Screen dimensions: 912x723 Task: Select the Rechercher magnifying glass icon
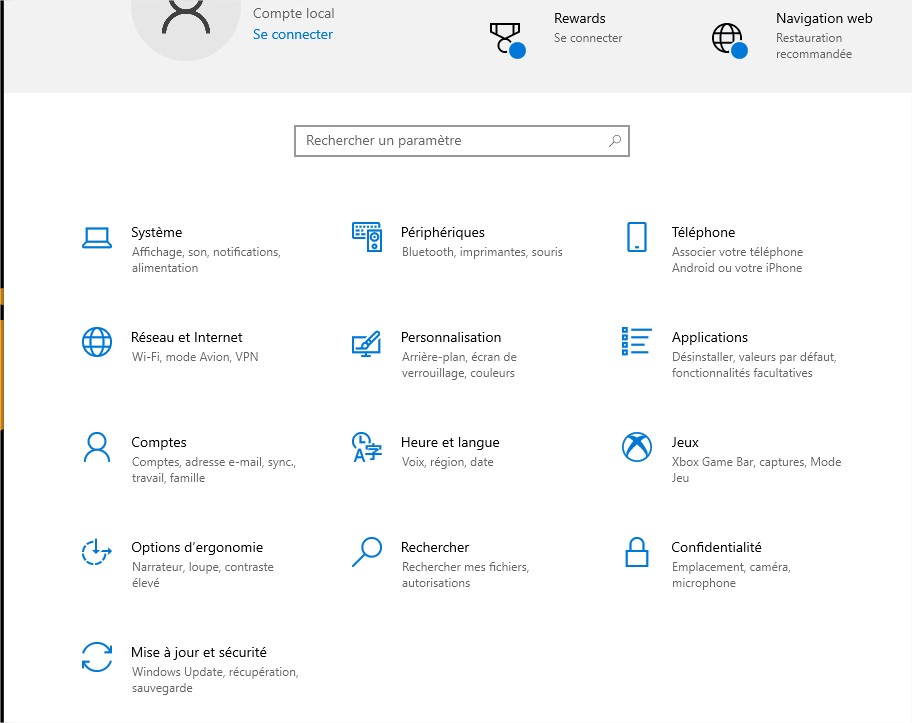tap(367, 552)
